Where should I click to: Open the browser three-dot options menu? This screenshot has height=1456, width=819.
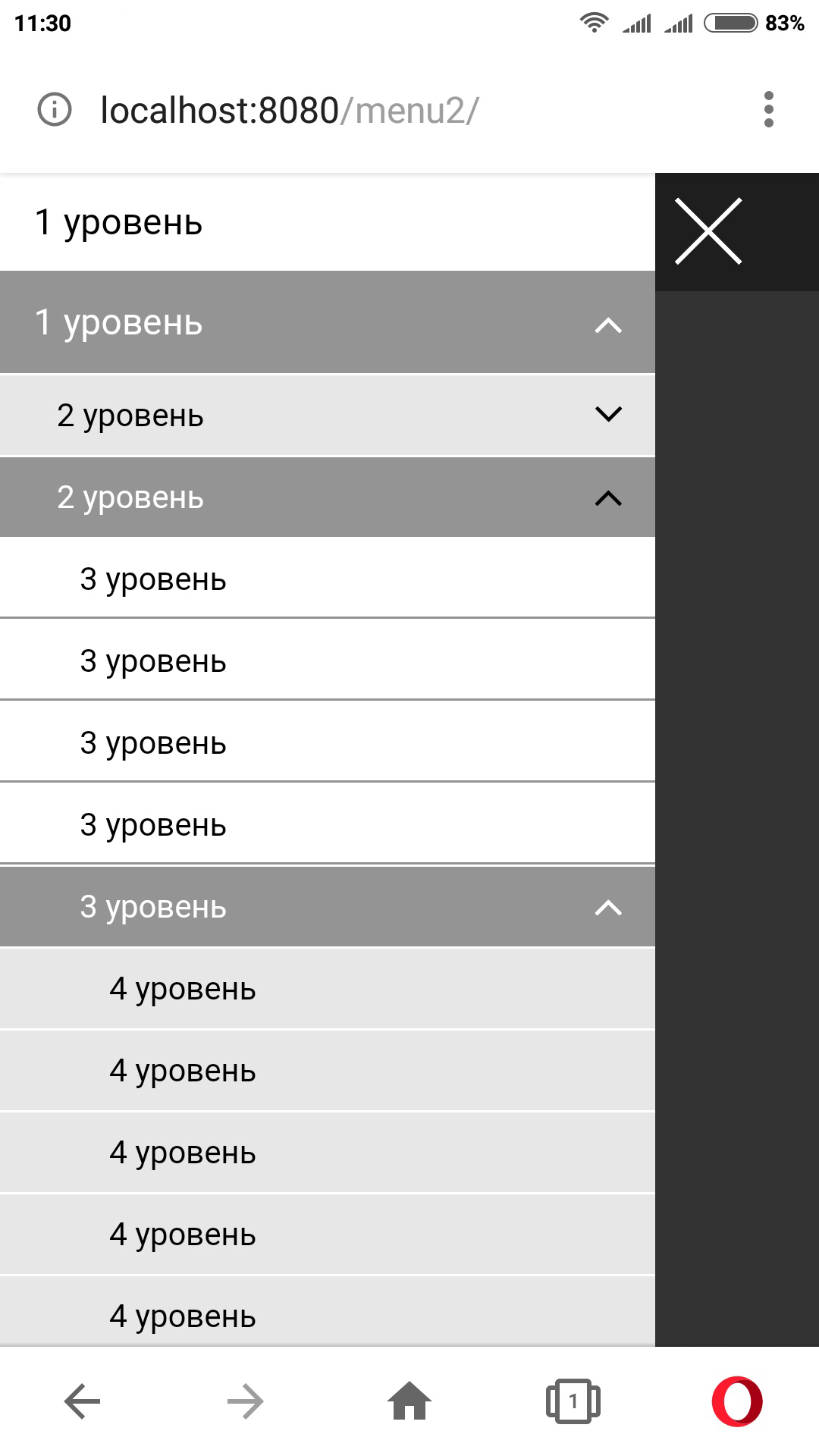click(768, 110)
